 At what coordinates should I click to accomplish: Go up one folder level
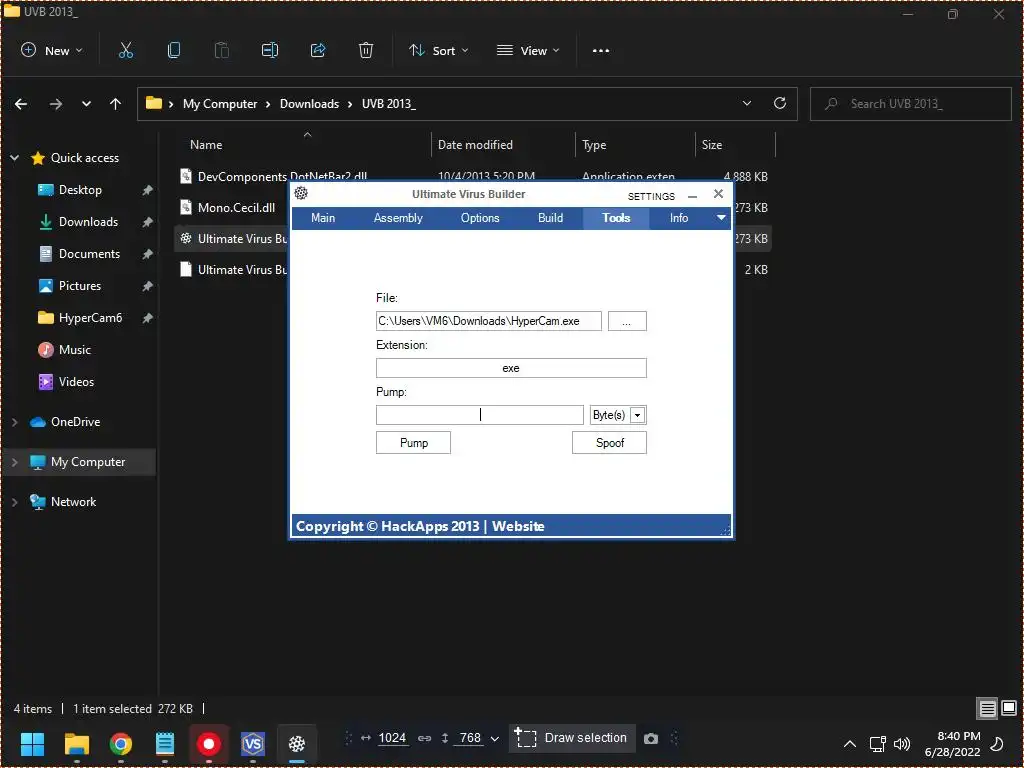tap(116, 104)
